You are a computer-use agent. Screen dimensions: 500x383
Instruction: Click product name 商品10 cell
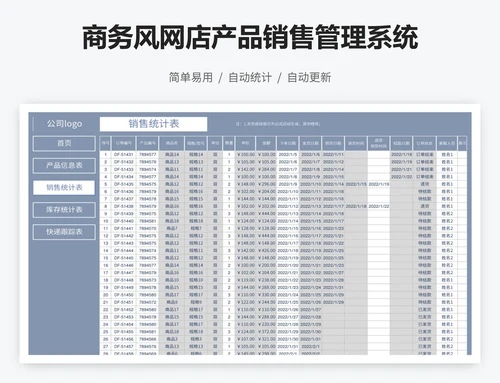pos(172,280)
